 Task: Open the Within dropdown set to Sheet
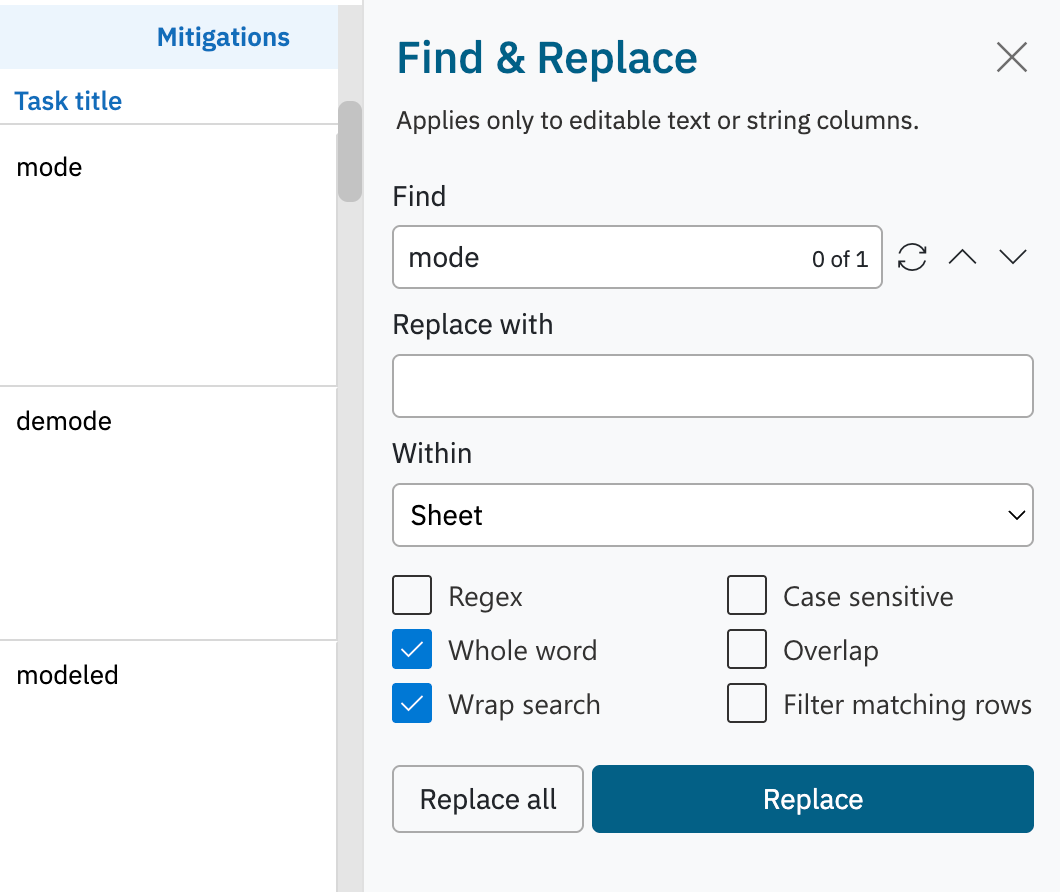(712, 516)
